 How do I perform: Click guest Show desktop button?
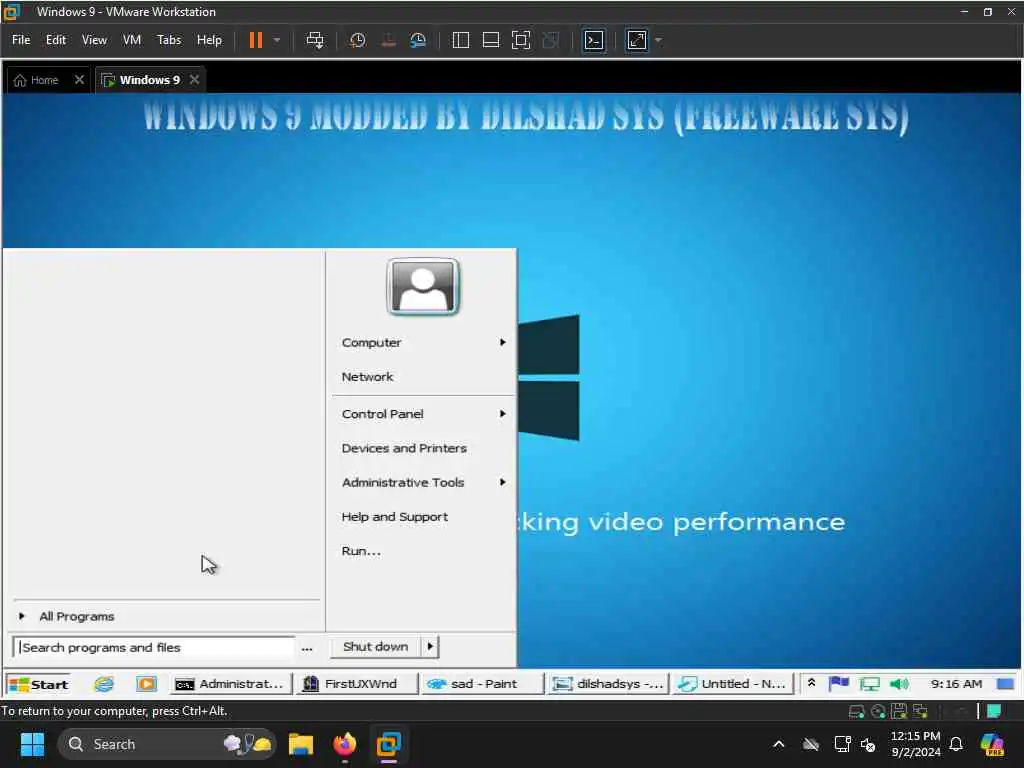pyautogui.click(x=1005, y=684)
